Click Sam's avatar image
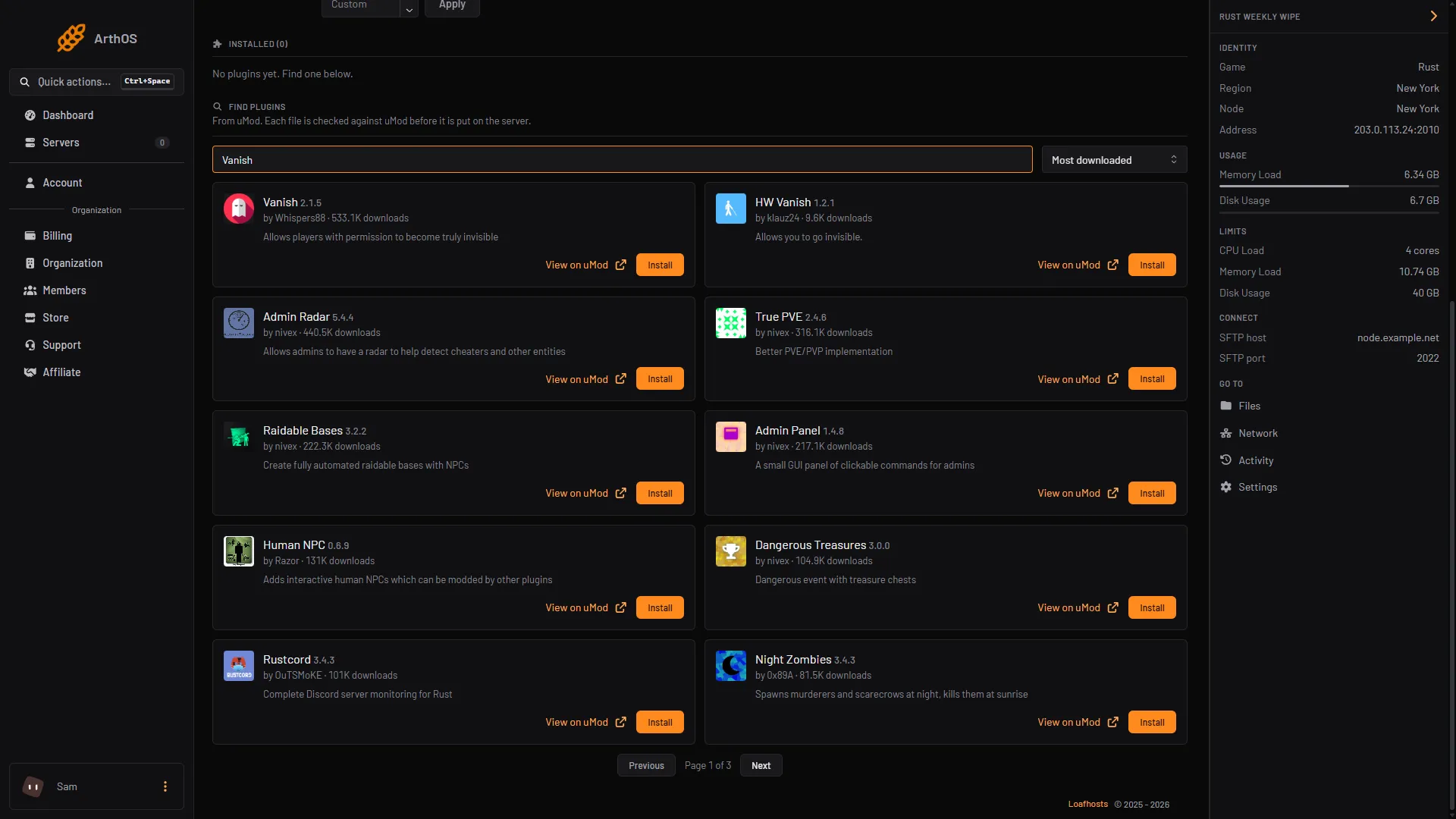Viewport: 1456px width, 819px height. pyautogui.click(x=33, y=786)
